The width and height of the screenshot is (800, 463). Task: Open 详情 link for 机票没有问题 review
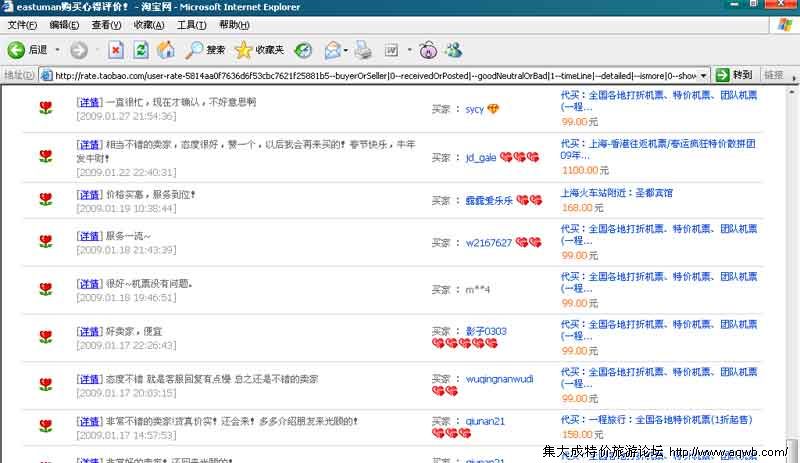[x=89, y=284]
